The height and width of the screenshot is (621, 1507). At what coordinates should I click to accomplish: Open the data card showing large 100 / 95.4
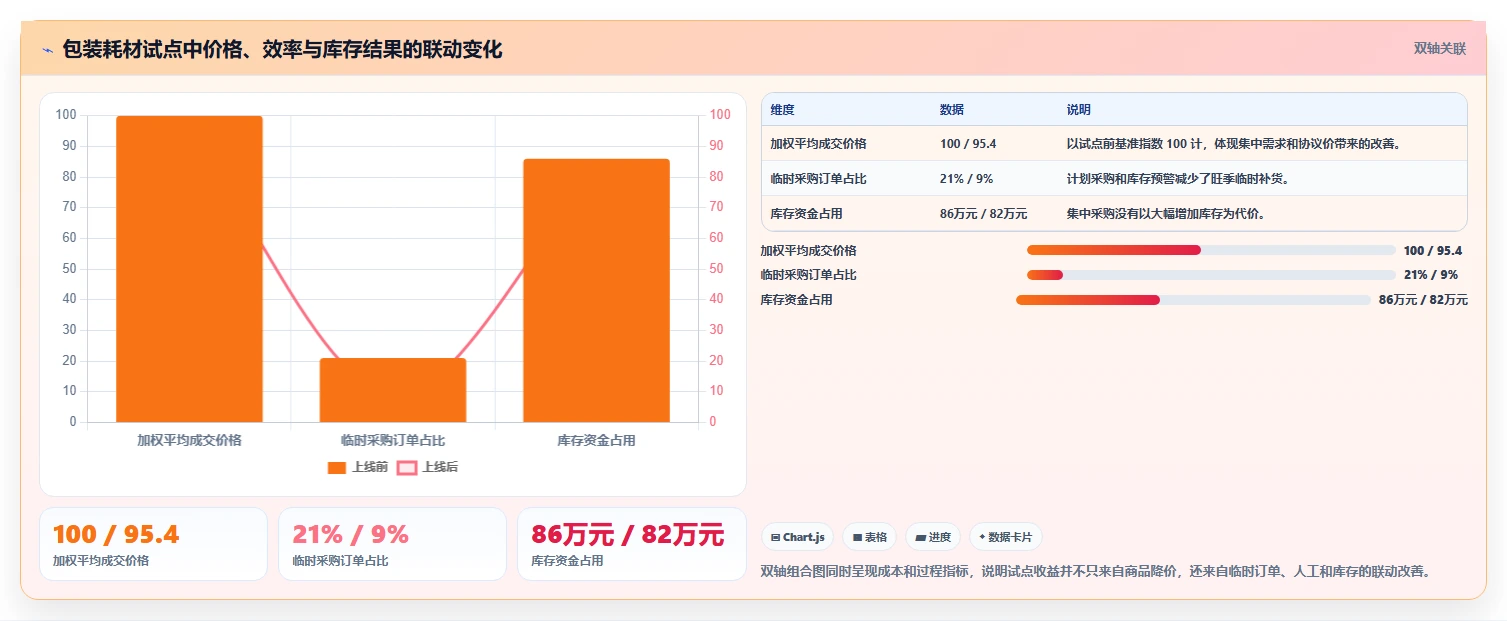tap(153, 544)
